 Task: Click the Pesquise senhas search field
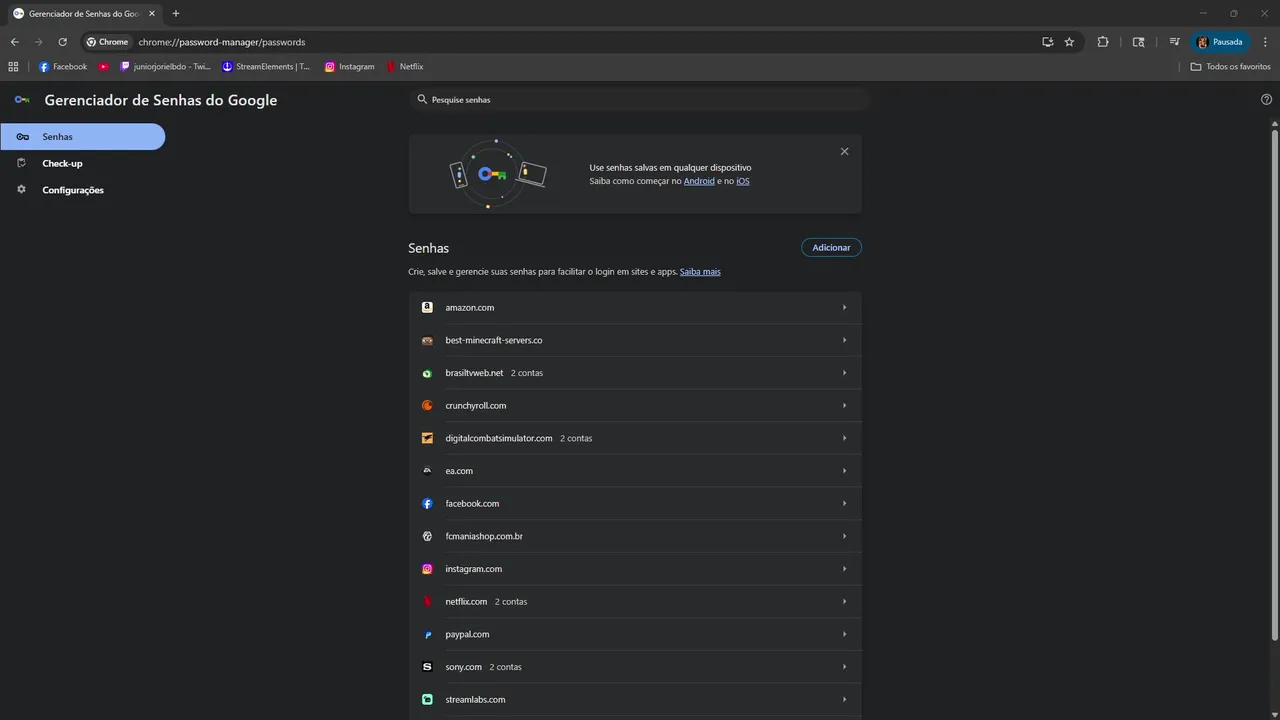(x=640, y=100)
